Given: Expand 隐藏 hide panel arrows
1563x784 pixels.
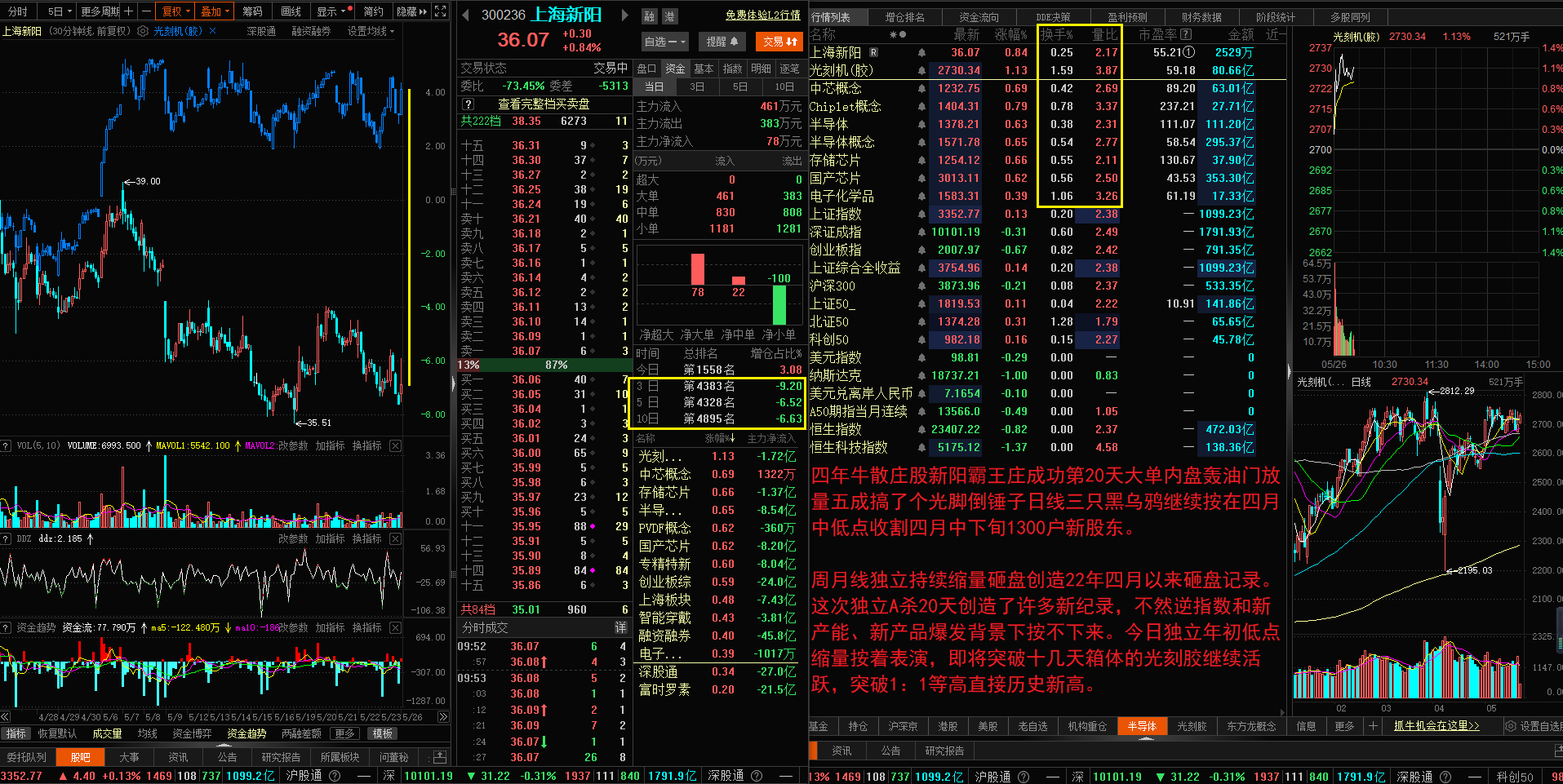Looking at the screenshot, I should click(411, 11).
